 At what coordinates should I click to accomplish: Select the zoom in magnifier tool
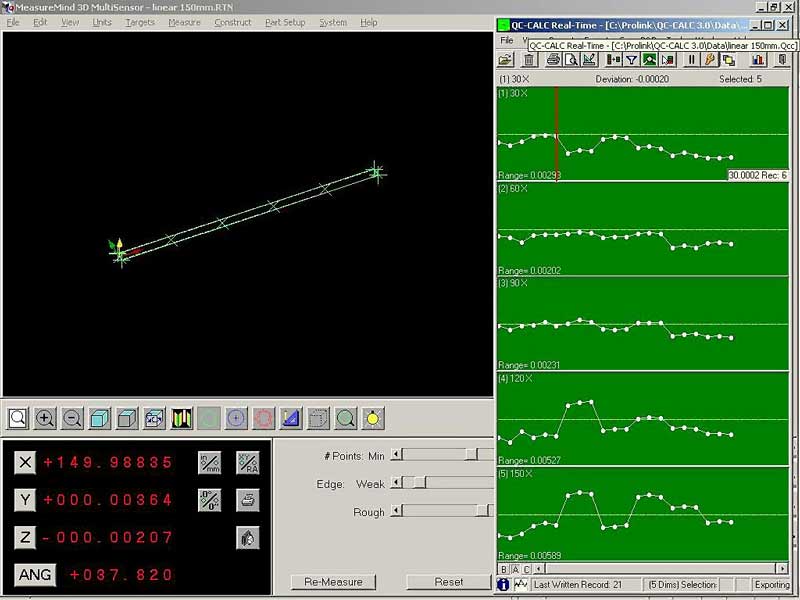pos(47,420)
